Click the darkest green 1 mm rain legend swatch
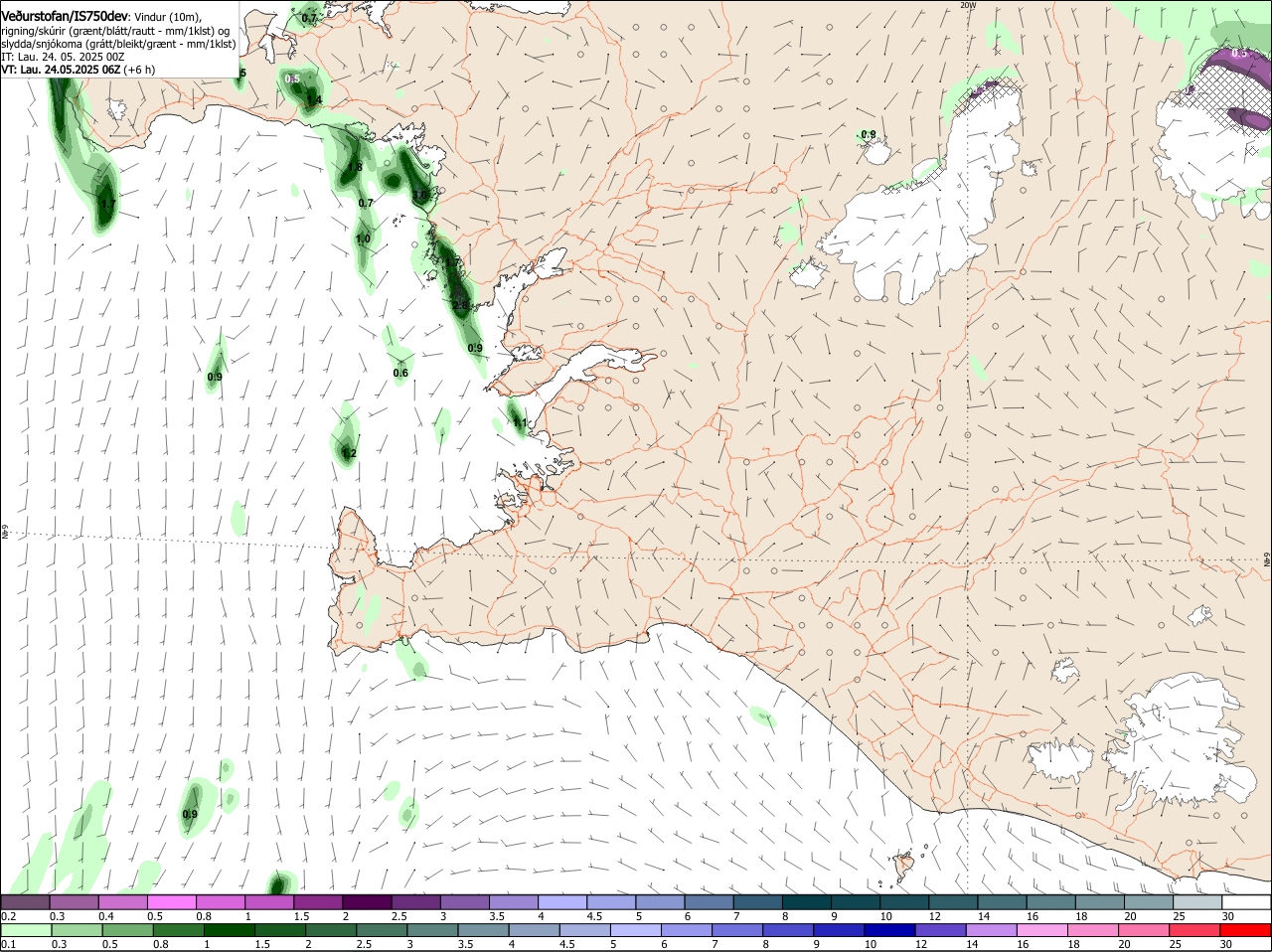This screenshot has width=1272, height=952. 228,930
